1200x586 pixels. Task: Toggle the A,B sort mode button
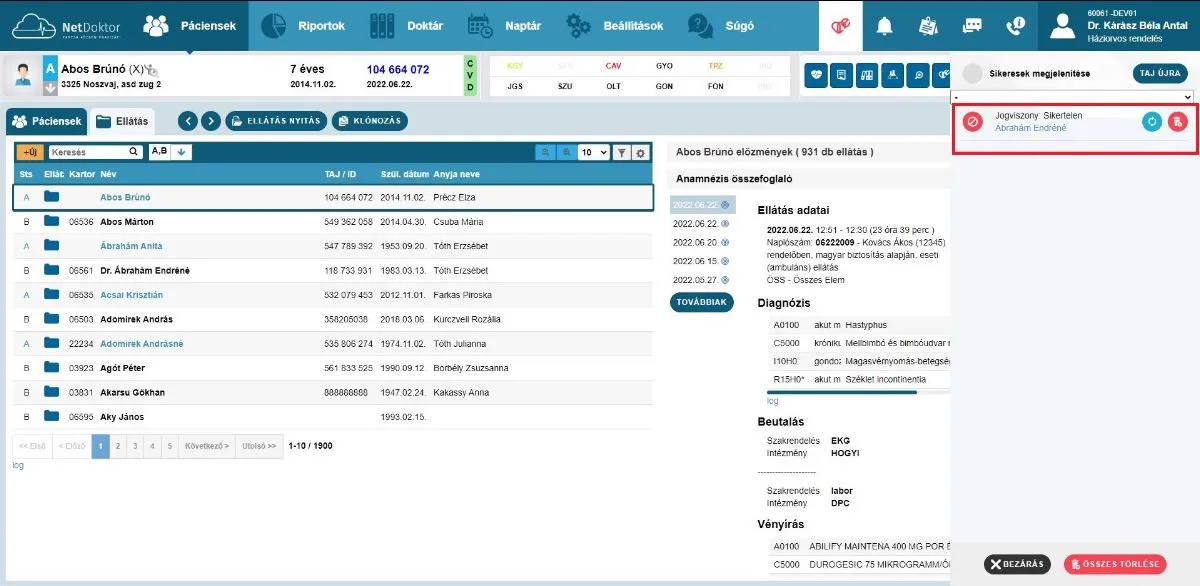(x=160, y=152)
